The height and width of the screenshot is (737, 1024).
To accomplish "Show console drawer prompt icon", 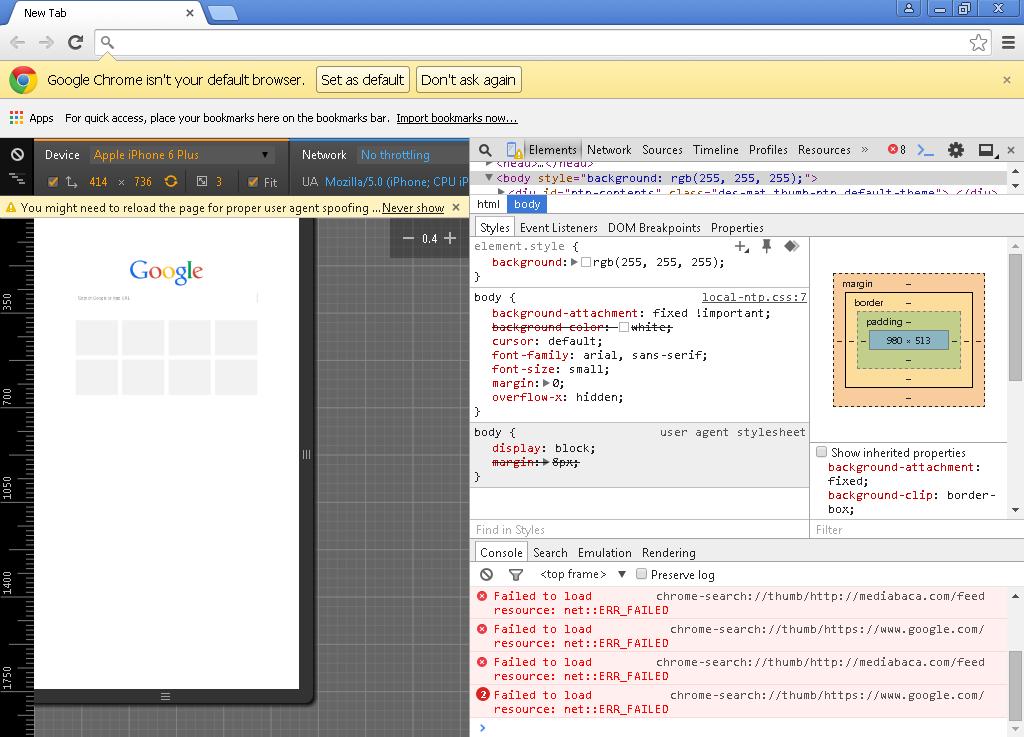I will [925, 150].
